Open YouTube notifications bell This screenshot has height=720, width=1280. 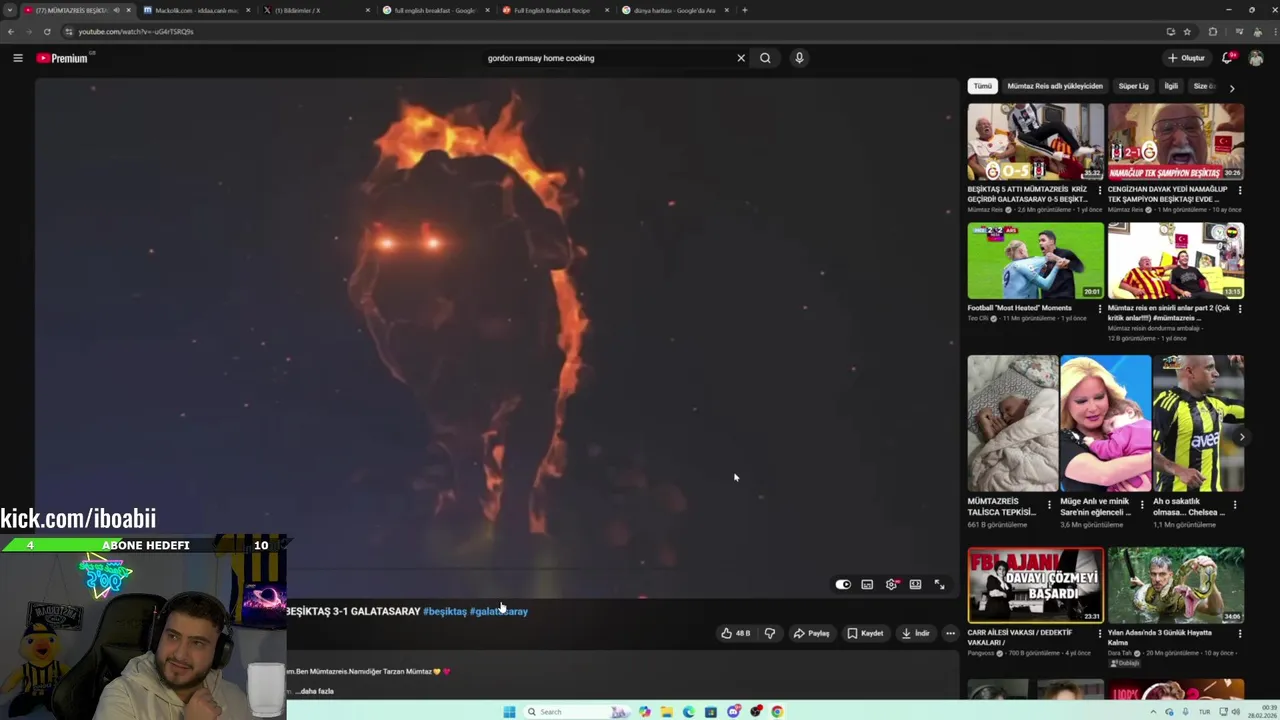[x=1227, y=58]
